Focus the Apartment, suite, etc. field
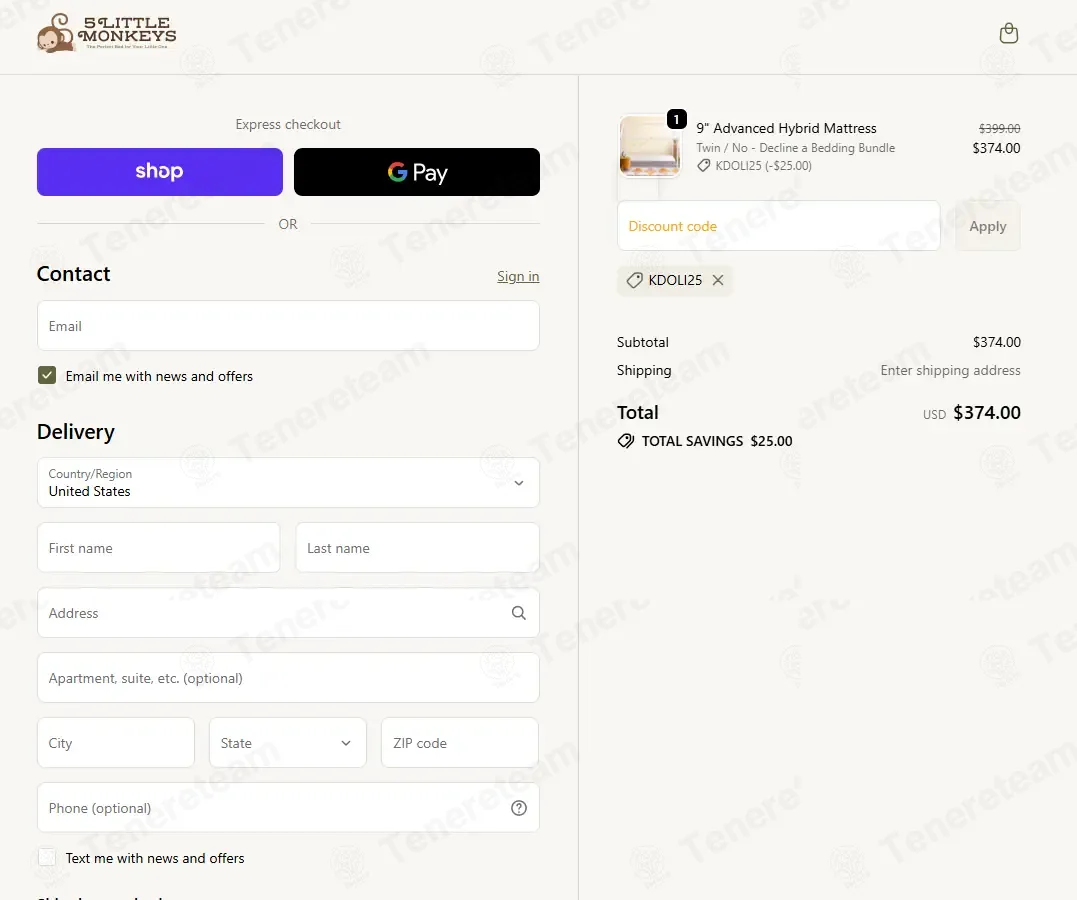The image size is (1077, 900). click(x=288, y=677)
